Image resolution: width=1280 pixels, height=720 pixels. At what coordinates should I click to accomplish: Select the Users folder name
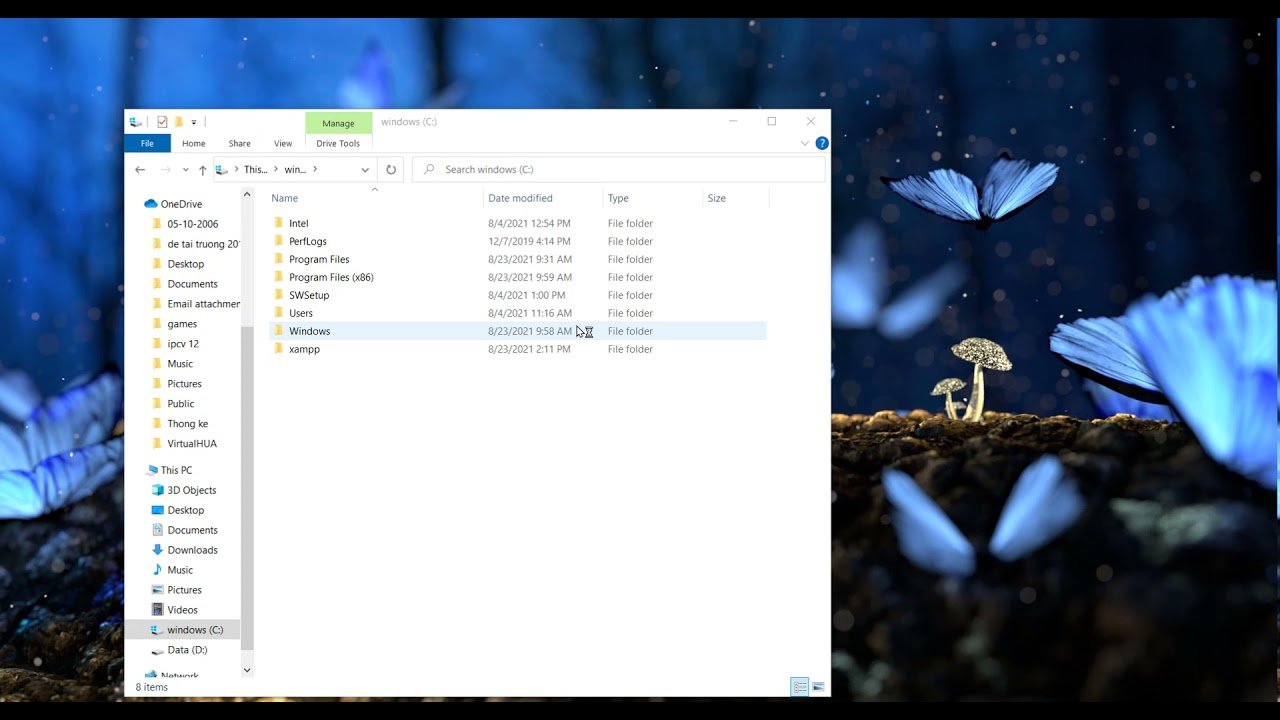click(x=301, y=314)
